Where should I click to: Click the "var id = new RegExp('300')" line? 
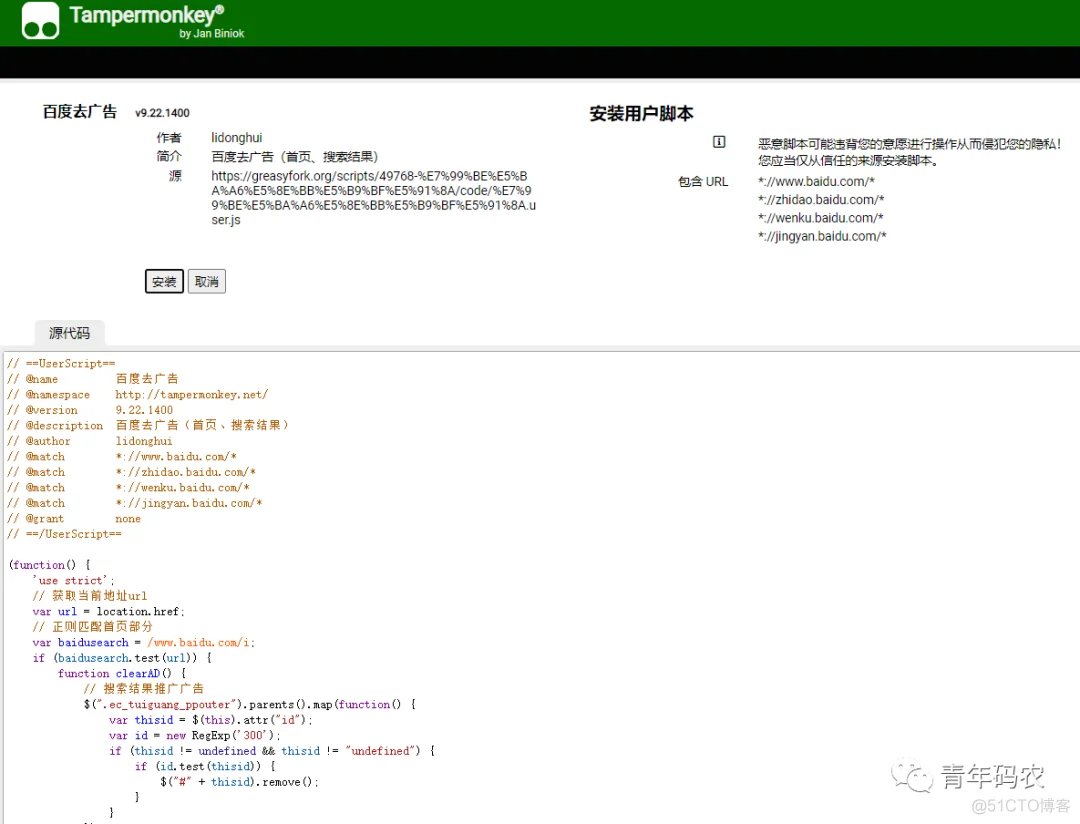tap(195, 736)
